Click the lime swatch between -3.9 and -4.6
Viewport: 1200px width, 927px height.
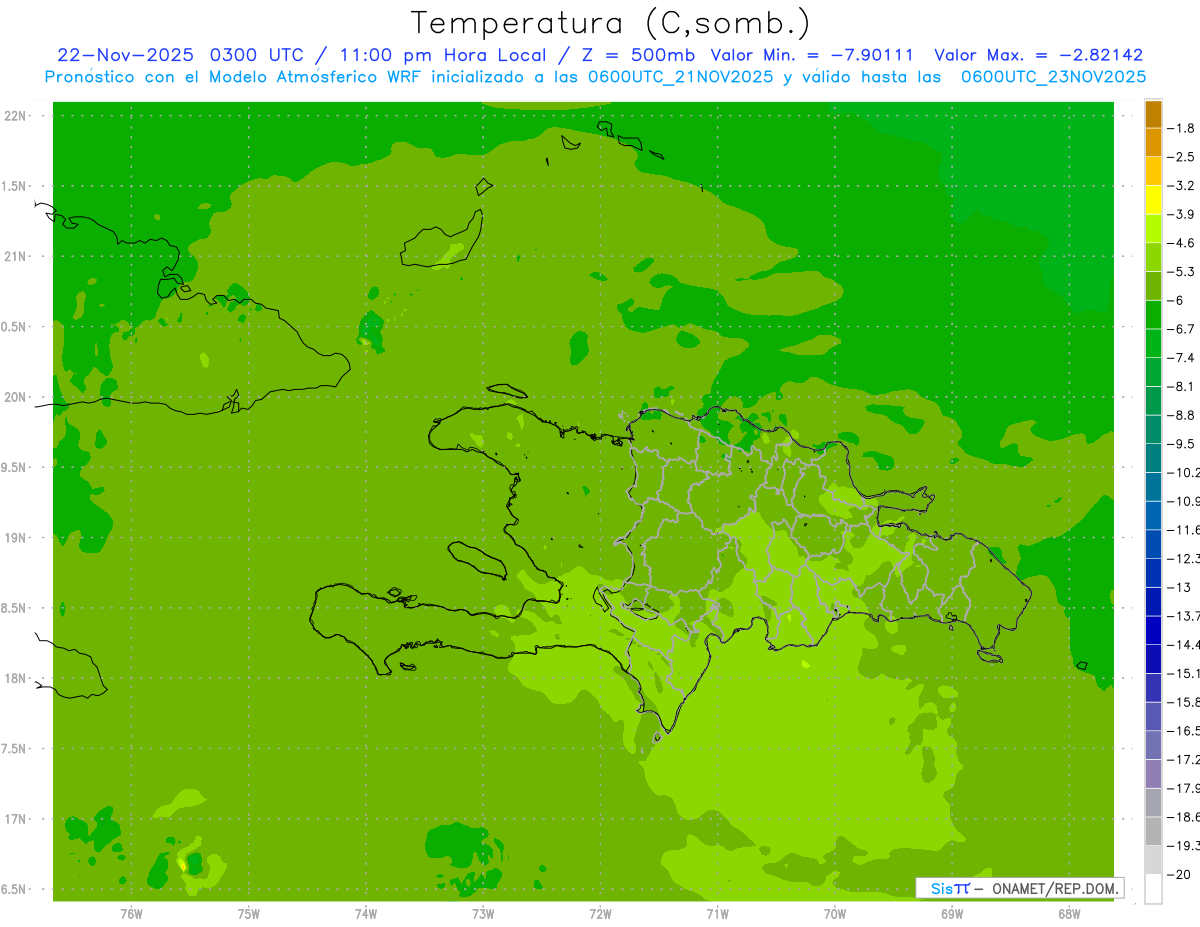[x=1153, y=229]
